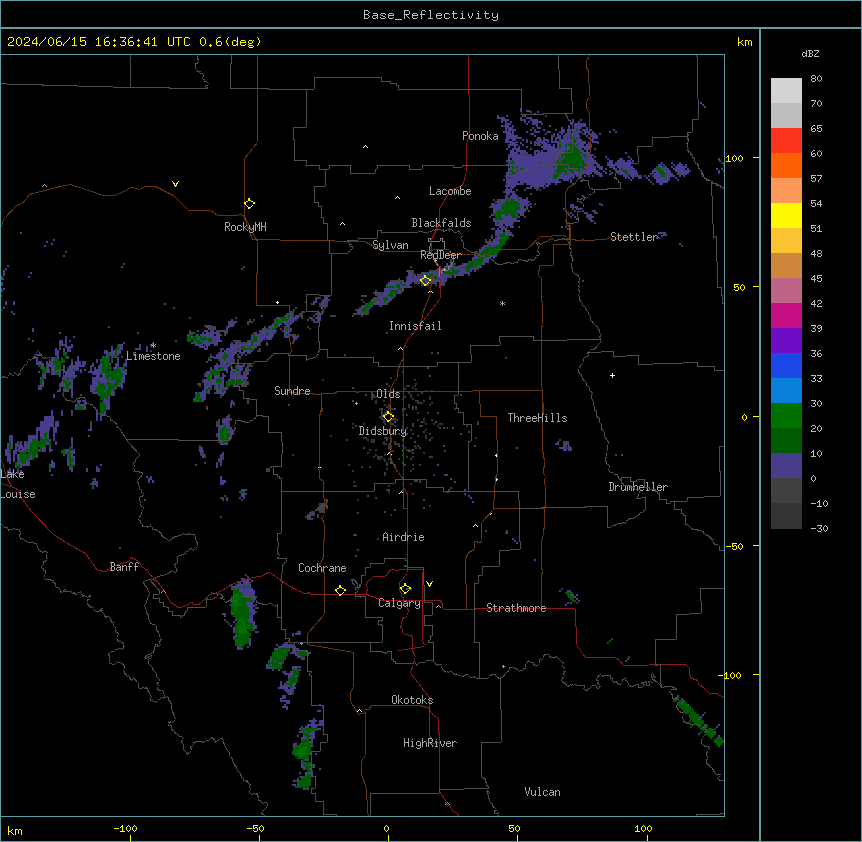Pick the orange 57-60 dBZ legend swatch
Image resolution: width=862 pixels, height=842 pixels.
coord(786,165)
